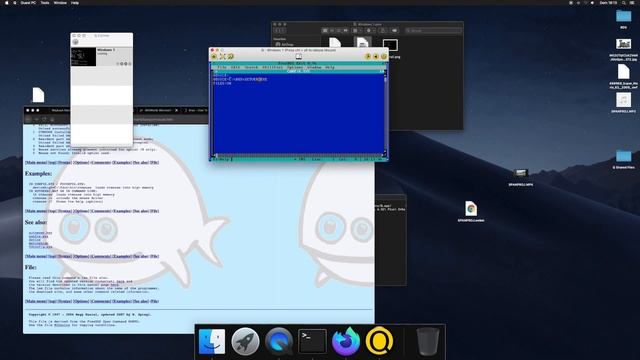
Task: Open Utilities menu in FreeDOS Edit
Action: tap(272, 67)
